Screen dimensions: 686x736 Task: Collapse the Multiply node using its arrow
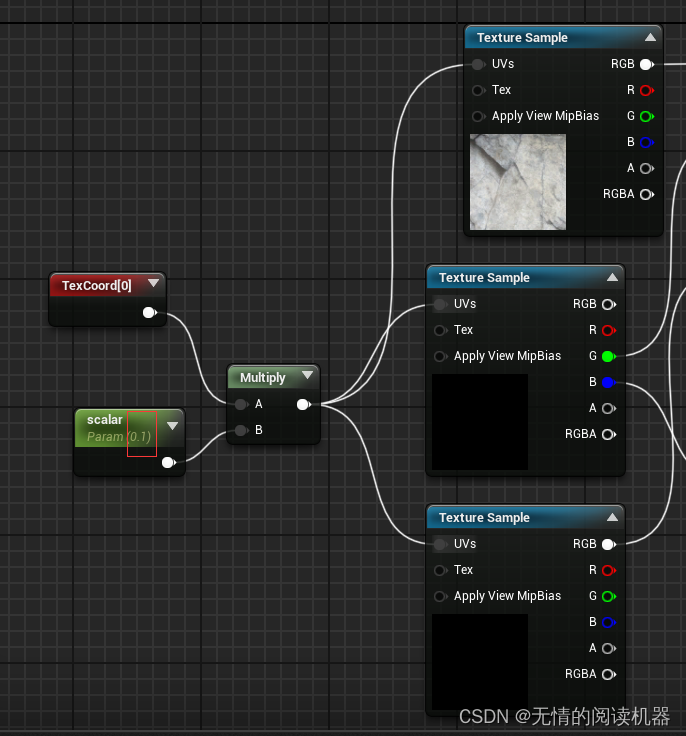click(x=307, y=377)
